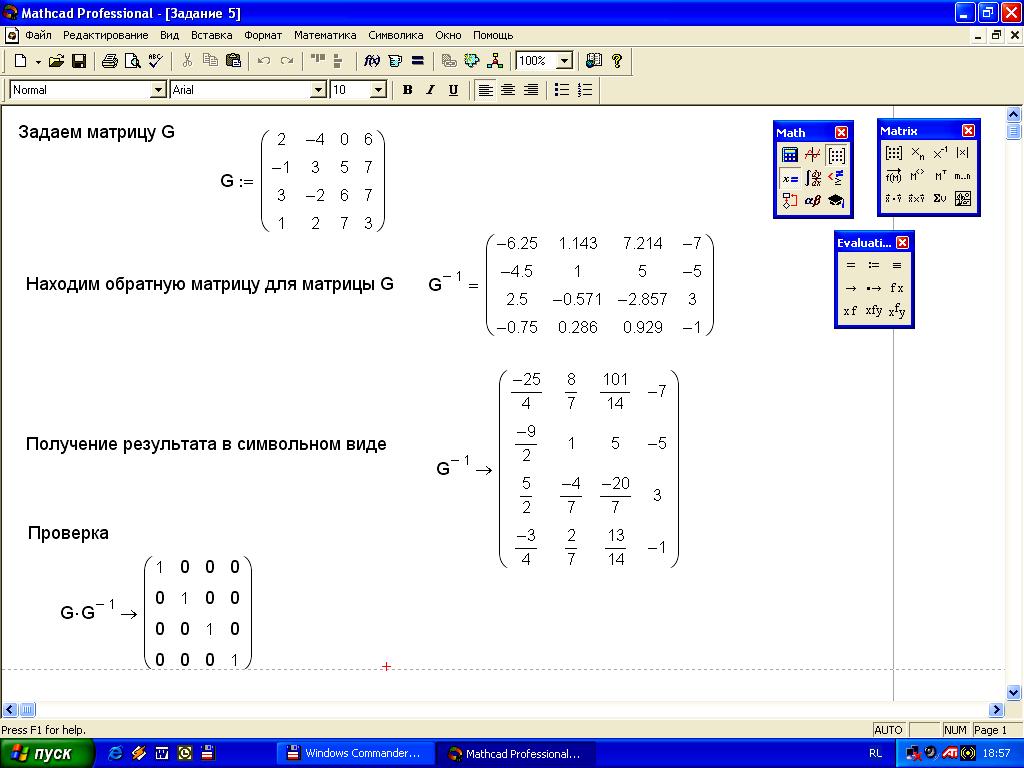This screenshot has height=768, width=1024.
Task: Insert range variable m..n
Action: click(963, 176)
